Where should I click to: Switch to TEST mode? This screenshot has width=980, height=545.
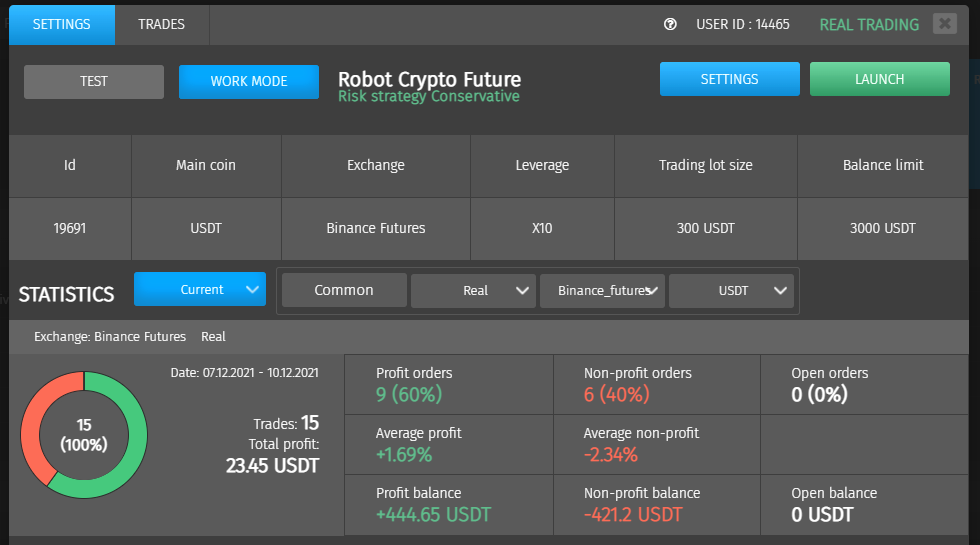click(x=94, y=82)
